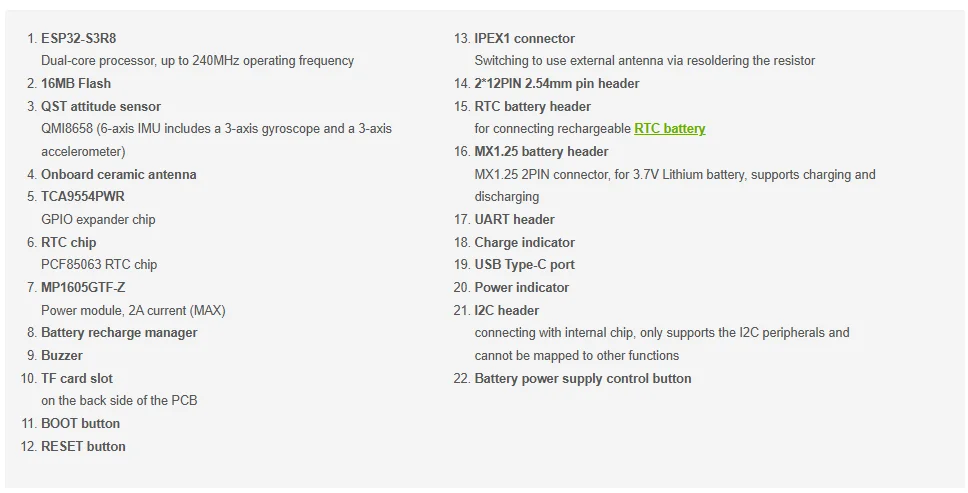Viewport: 968px width, 493px height.
Task: Click the TF card slot heading
Action: pyautogui.click(x=77, y=378)
